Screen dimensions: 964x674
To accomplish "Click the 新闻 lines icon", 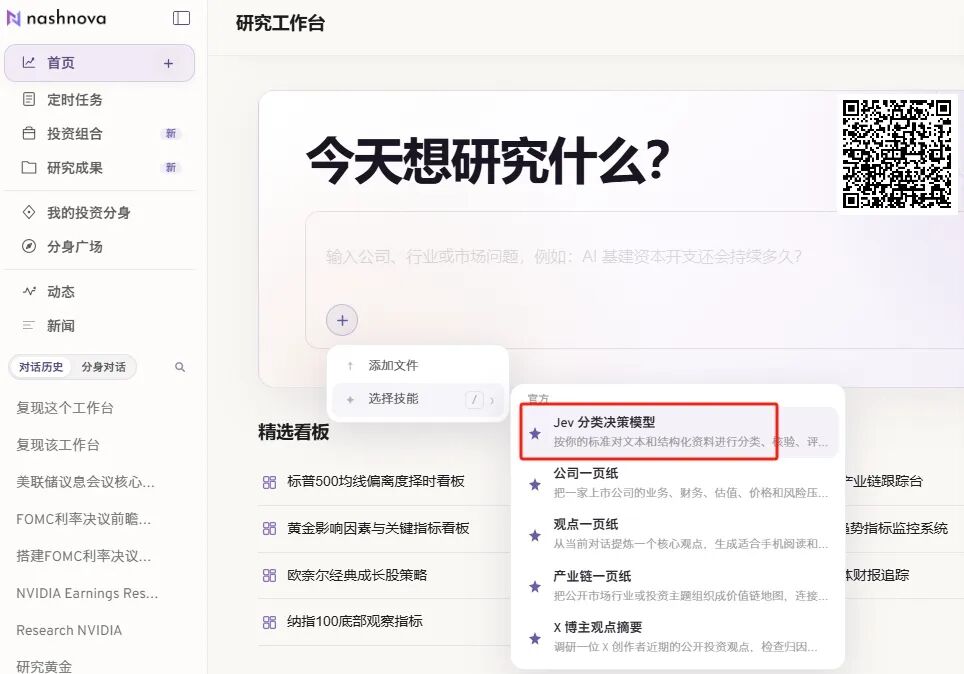I will (29, 325).
